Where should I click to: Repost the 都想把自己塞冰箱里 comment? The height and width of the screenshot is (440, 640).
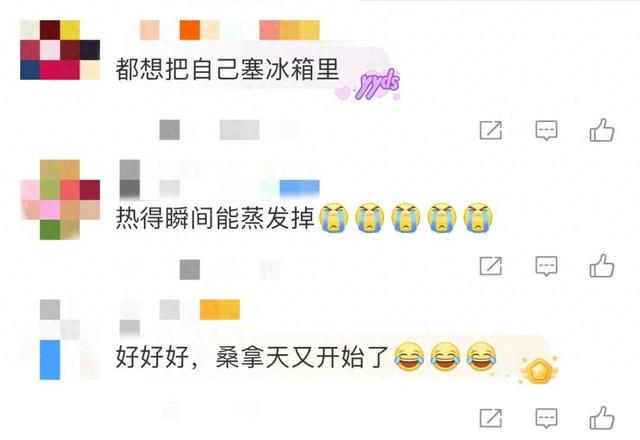point(490,131)
